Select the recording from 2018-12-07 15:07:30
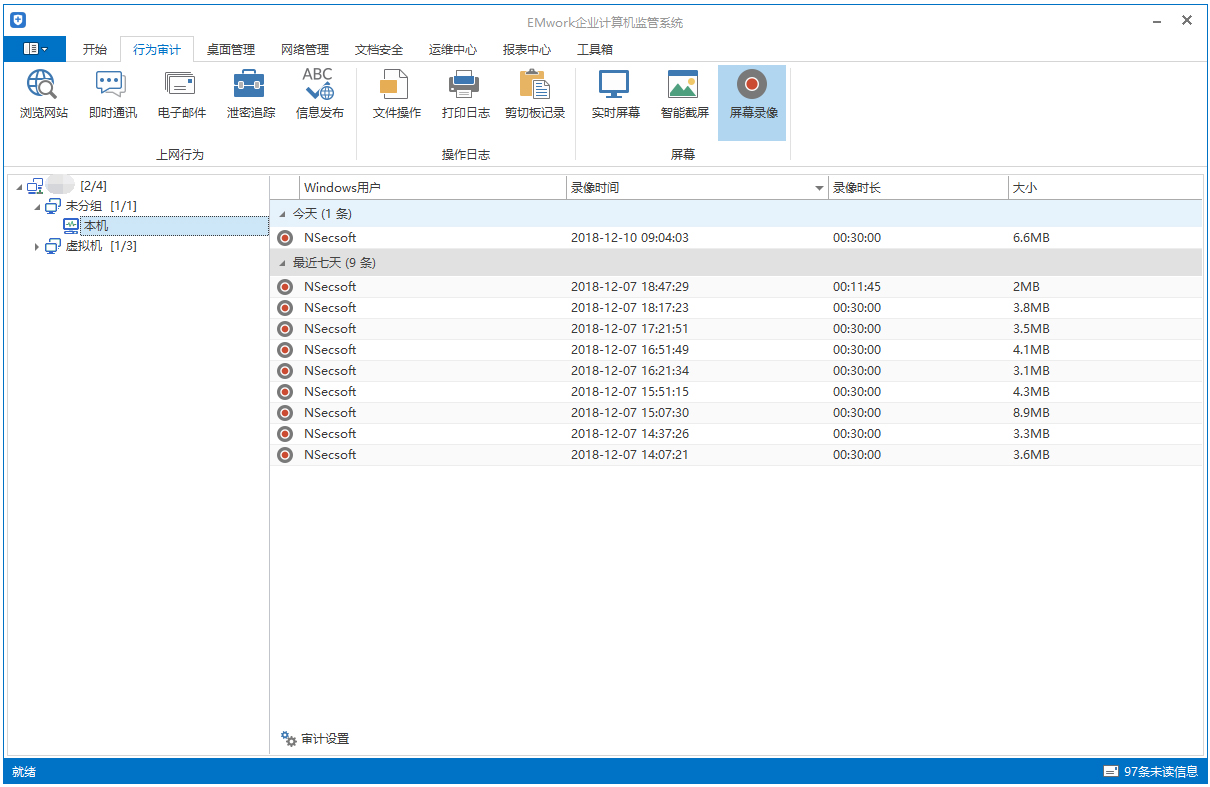This screenshot has height=787, width=1210. click(x=629, y=413)
